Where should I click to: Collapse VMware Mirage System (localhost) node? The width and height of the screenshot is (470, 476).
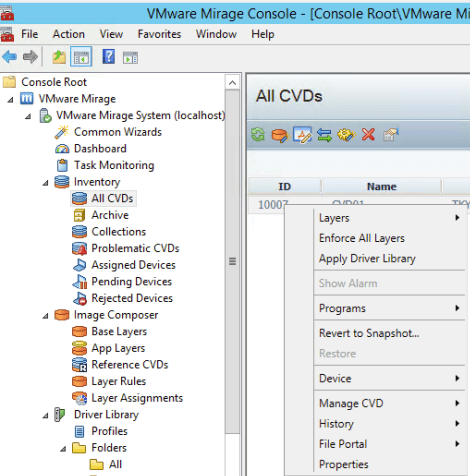point(29,116)
